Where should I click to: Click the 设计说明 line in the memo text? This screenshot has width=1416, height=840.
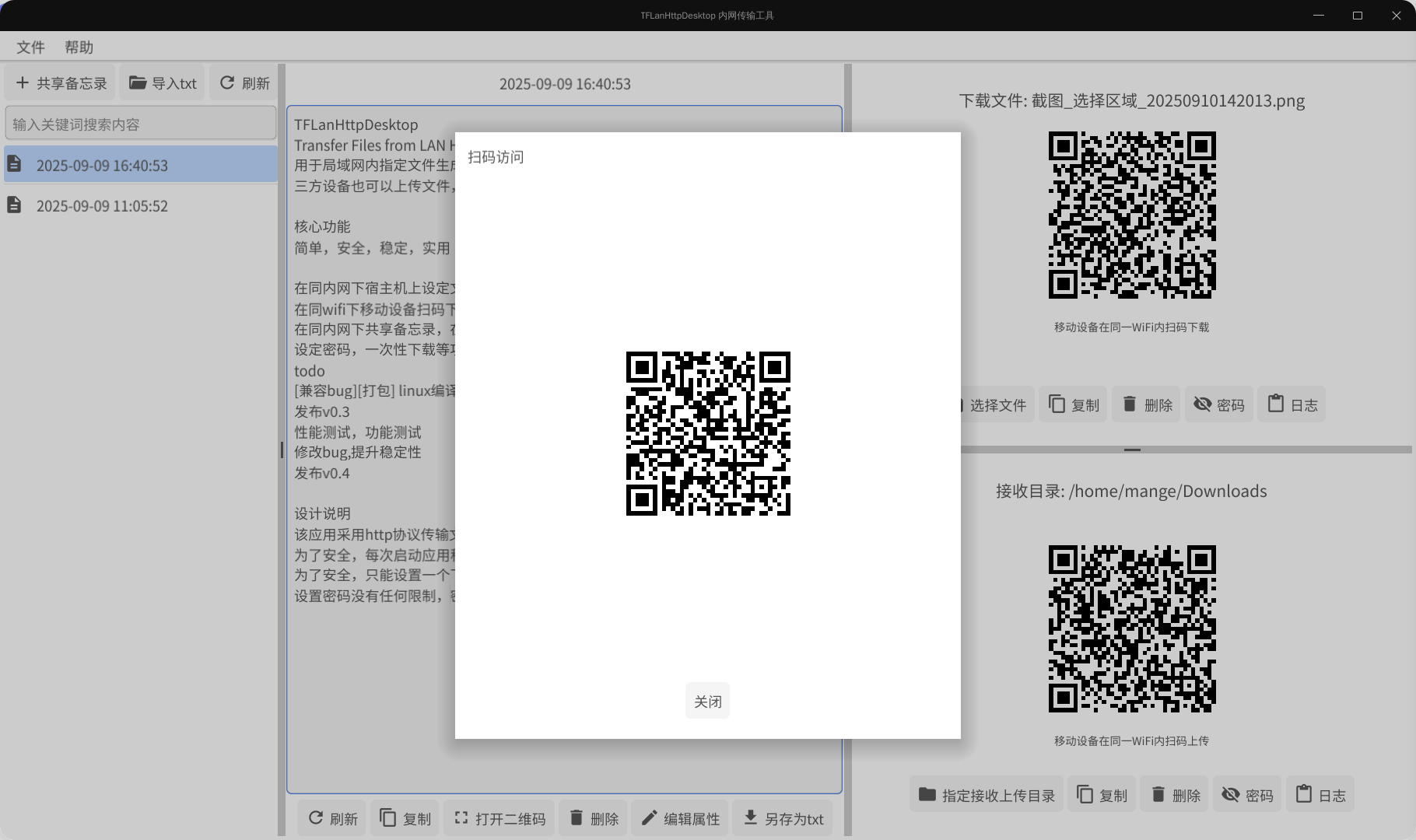click(322, 513)
